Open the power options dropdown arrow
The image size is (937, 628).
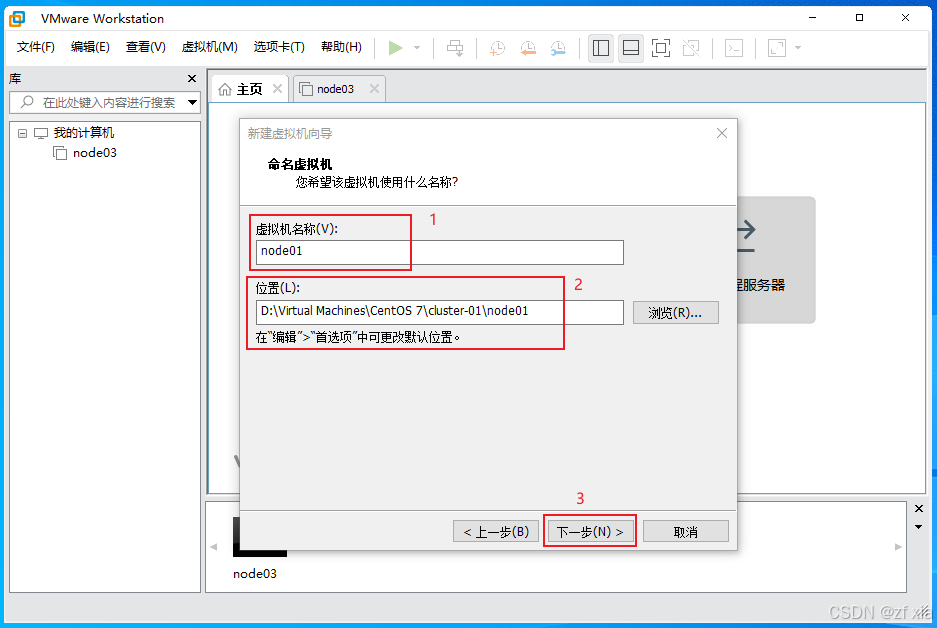point(417,48)
